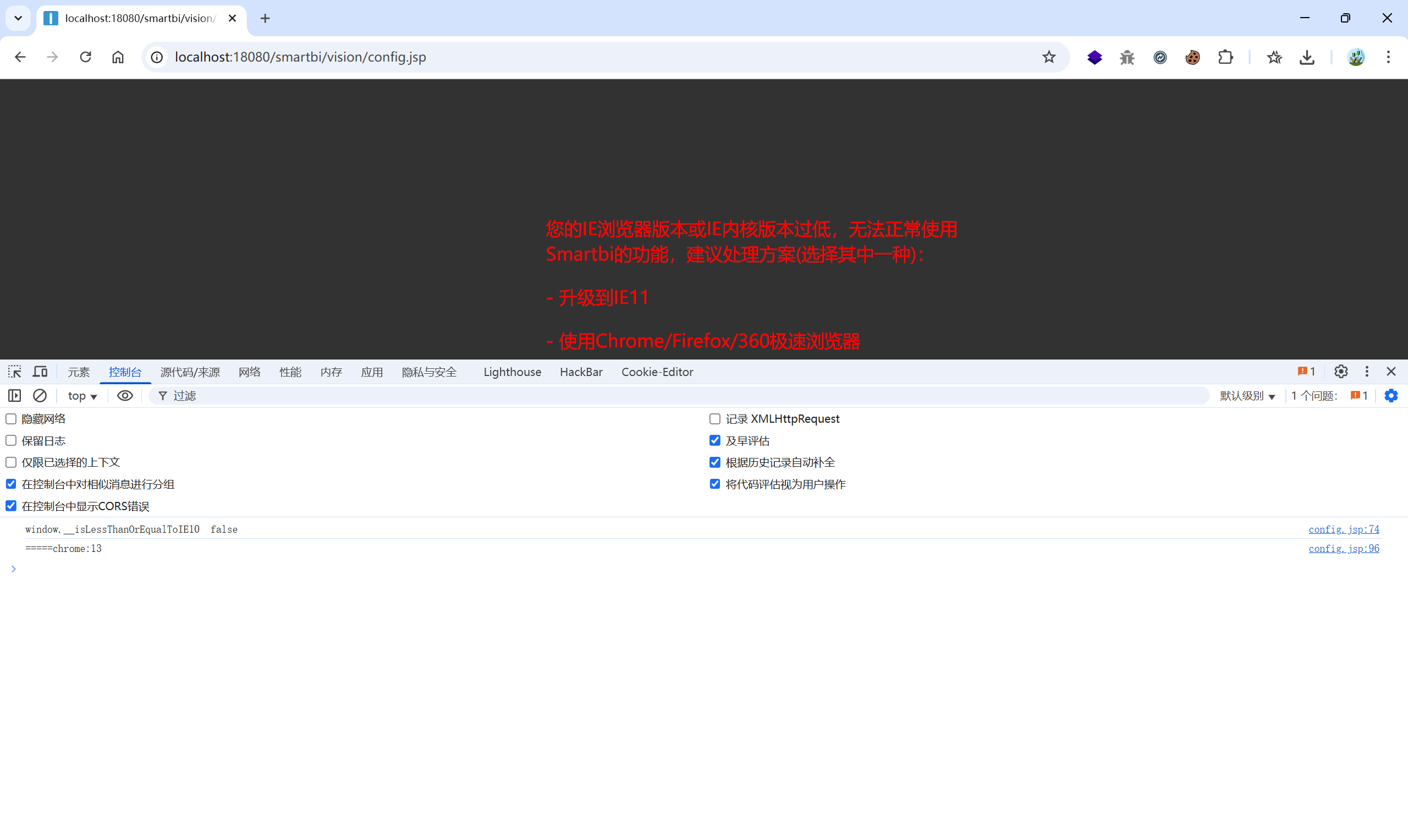Open the browser extensions puzzle icon
The height and width of the screenshot is (840, 1408).
pos(1225,57)
